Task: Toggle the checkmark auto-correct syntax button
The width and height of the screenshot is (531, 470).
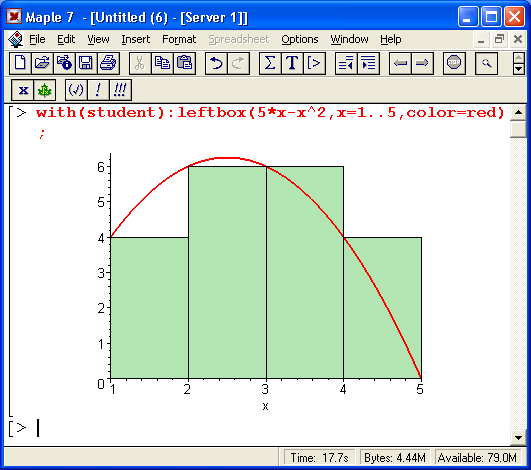Action: (76, 90)
